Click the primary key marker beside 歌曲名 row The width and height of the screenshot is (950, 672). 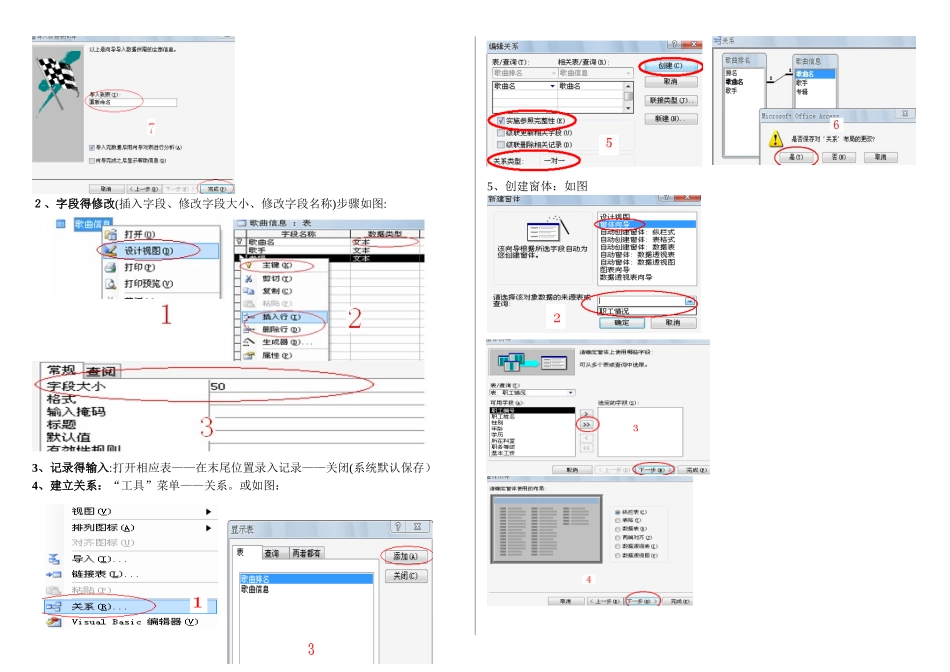(x=239, y=242)
